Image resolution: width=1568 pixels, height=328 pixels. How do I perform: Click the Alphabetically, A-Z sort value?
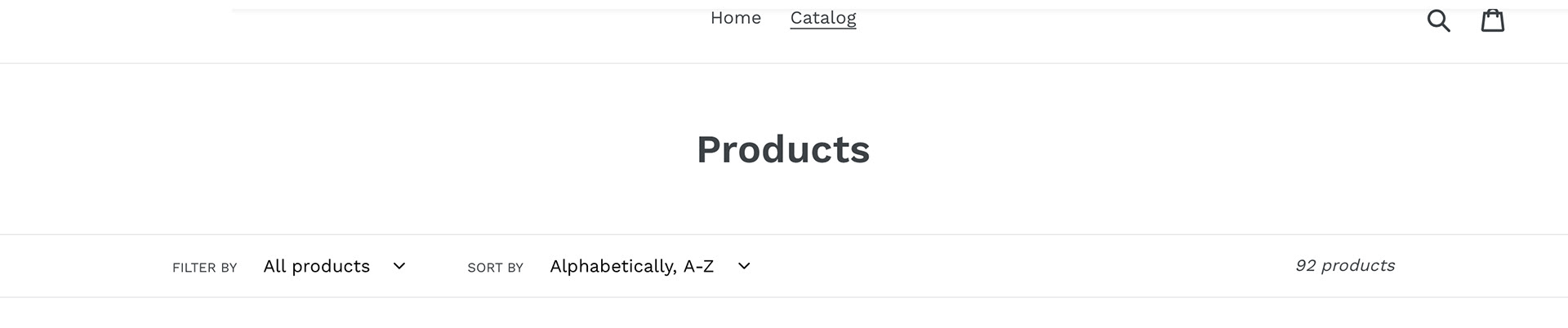click(x=631, y=267)
